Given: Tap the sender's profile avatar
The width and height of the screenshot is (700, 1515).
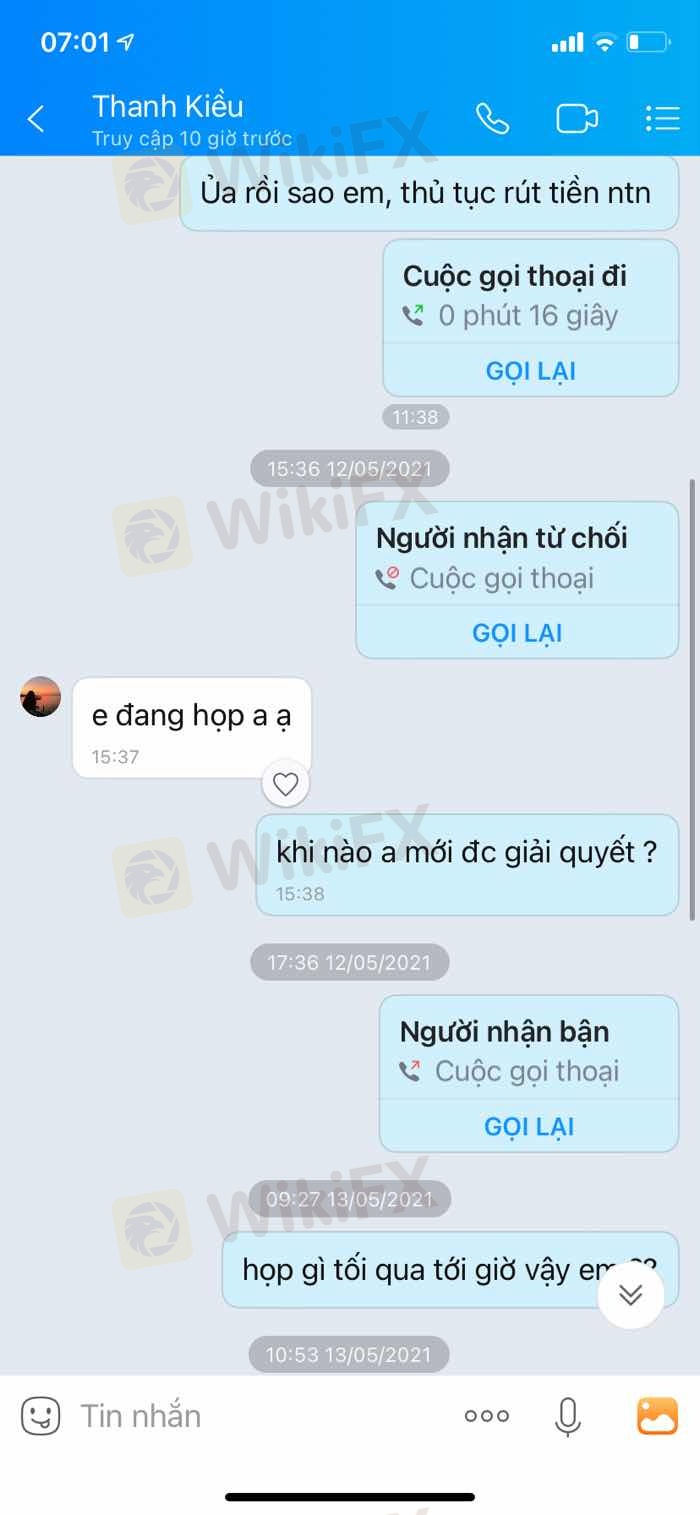Looking at the screenshot, I should [41, 697].
